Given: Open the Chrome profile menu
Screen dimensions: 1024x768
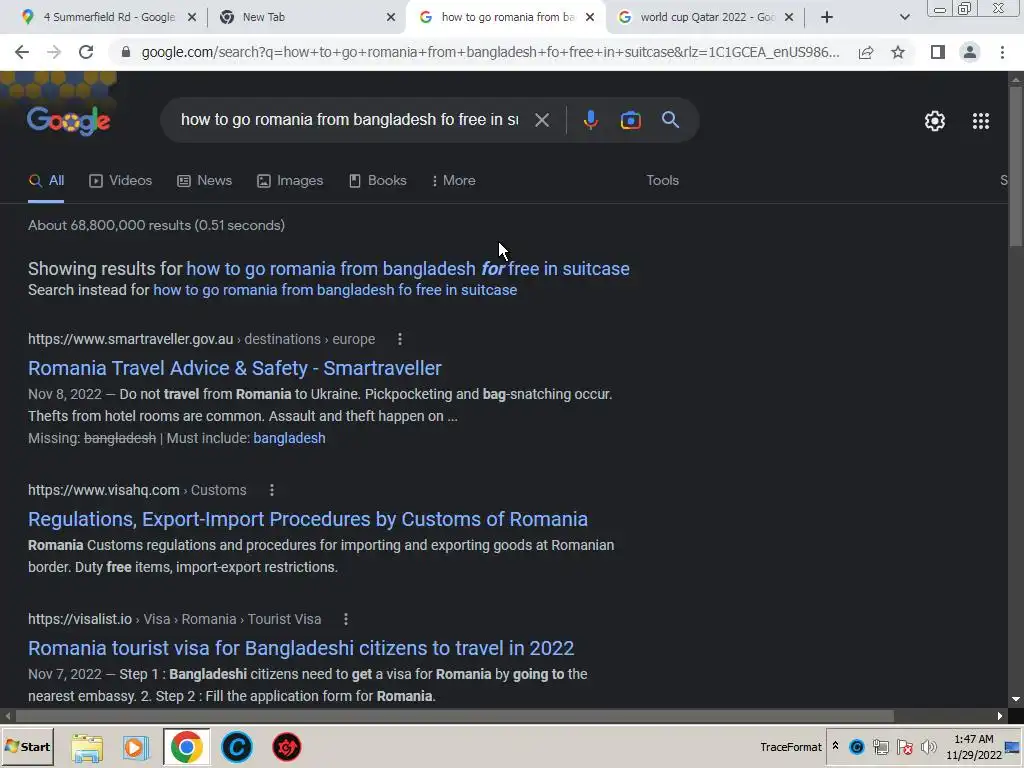Looking at the screenshot, I should click(970, 52).
